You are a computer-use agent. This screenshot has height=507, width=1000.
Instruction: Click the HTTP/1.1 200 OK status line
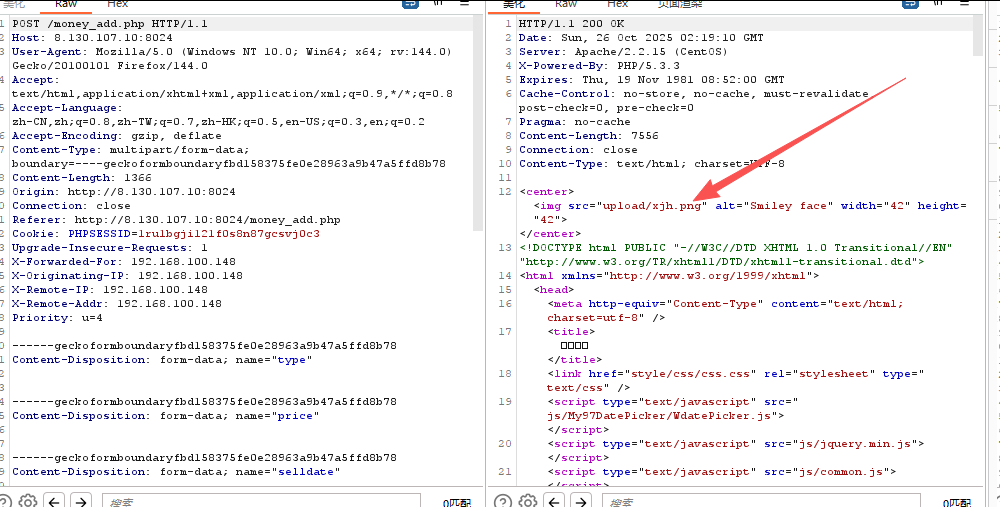(x=571, y=24)
